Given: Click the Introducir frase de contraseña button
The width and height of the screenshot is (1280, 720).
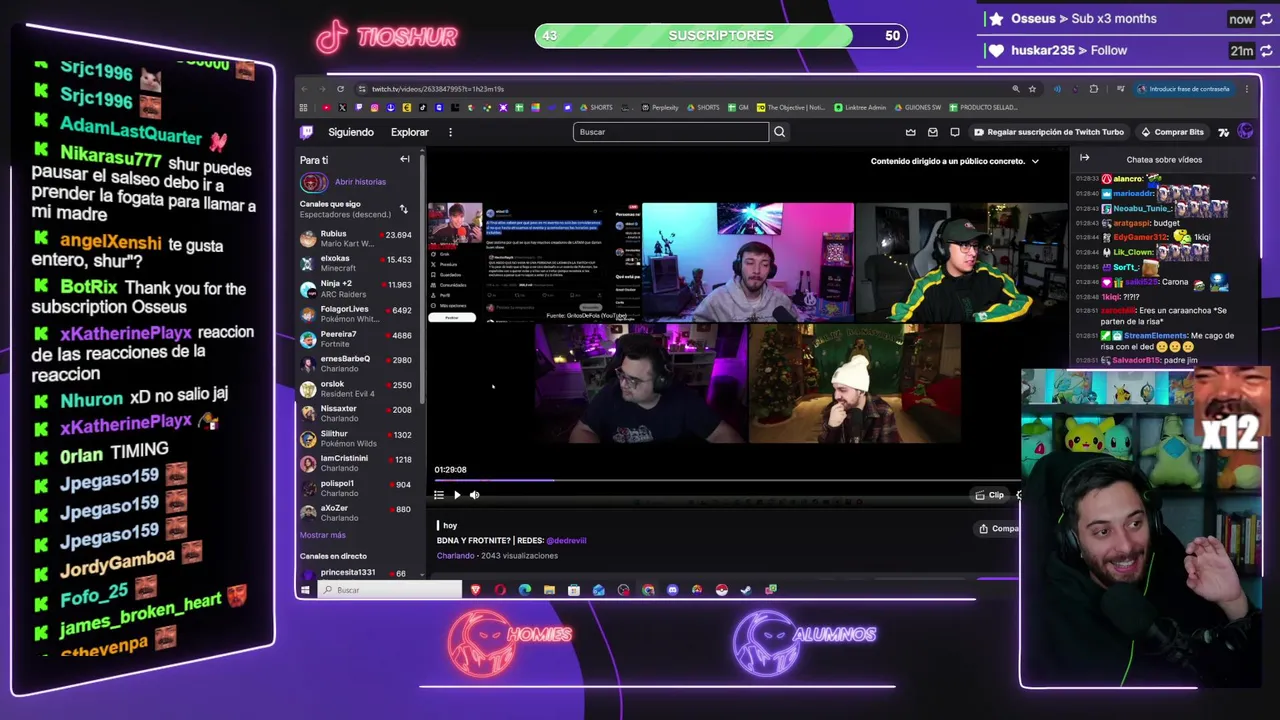Looking at the screenshot, I should pyautogui.click(x=1183, y=89).
